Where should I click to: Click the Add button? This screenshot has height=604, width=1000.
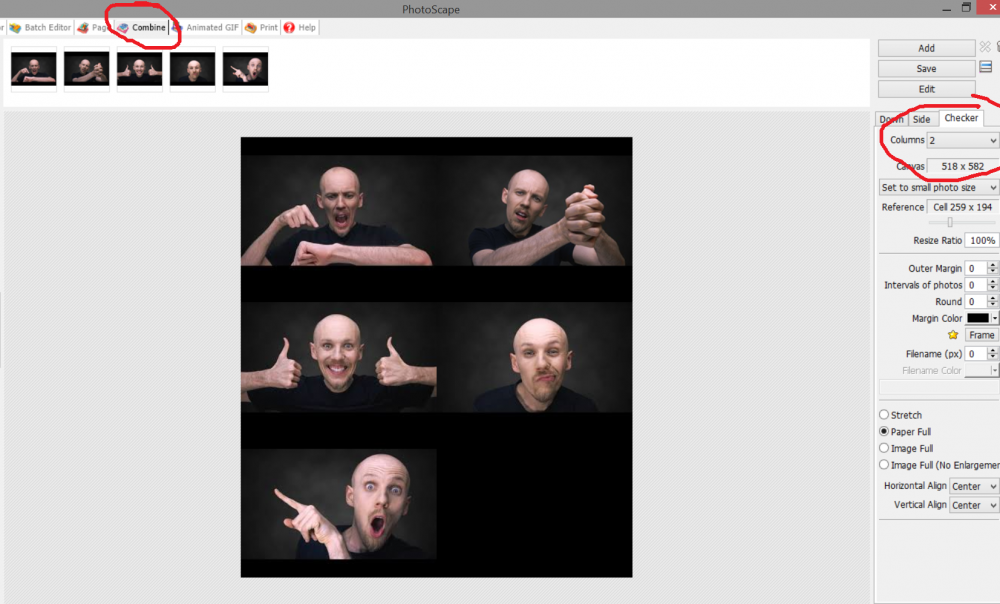point(926,48)
